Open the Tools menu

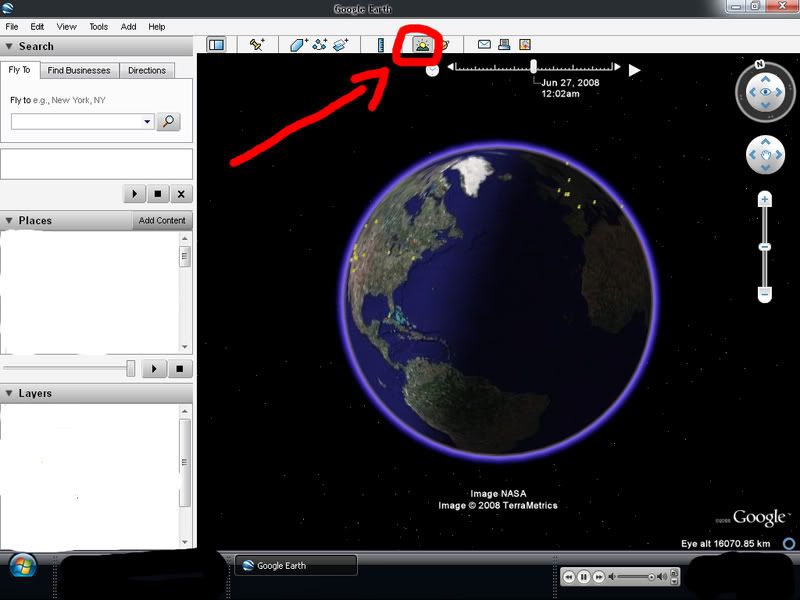pyautogui.click(x=98, y=27)
